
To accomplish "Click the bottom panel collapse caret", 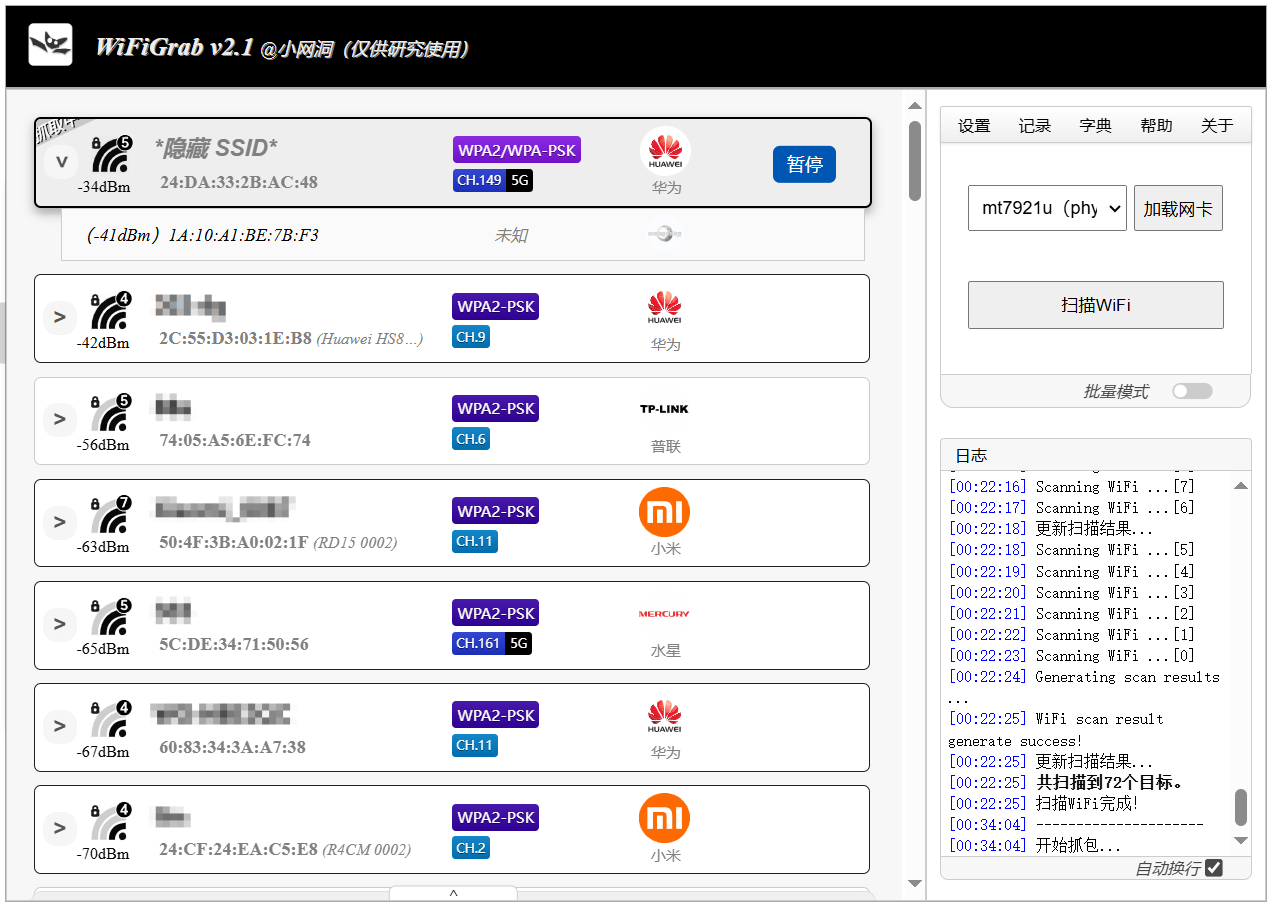I will pyautogui.click(x=453, y=893).
